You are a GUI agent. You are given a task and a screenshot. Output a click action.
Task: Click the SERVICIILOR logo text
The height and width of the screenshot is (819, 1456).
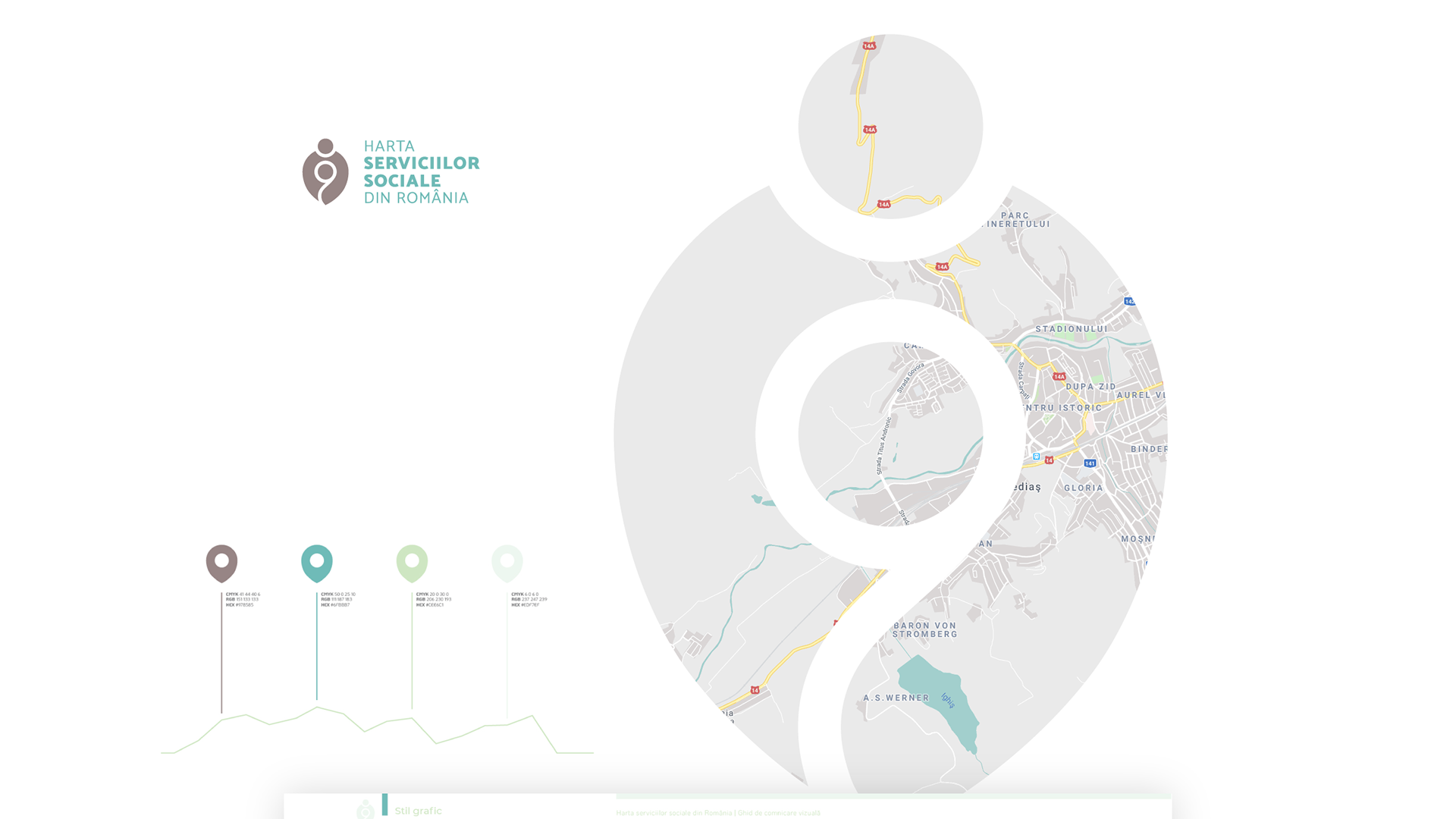click(422, 163)
